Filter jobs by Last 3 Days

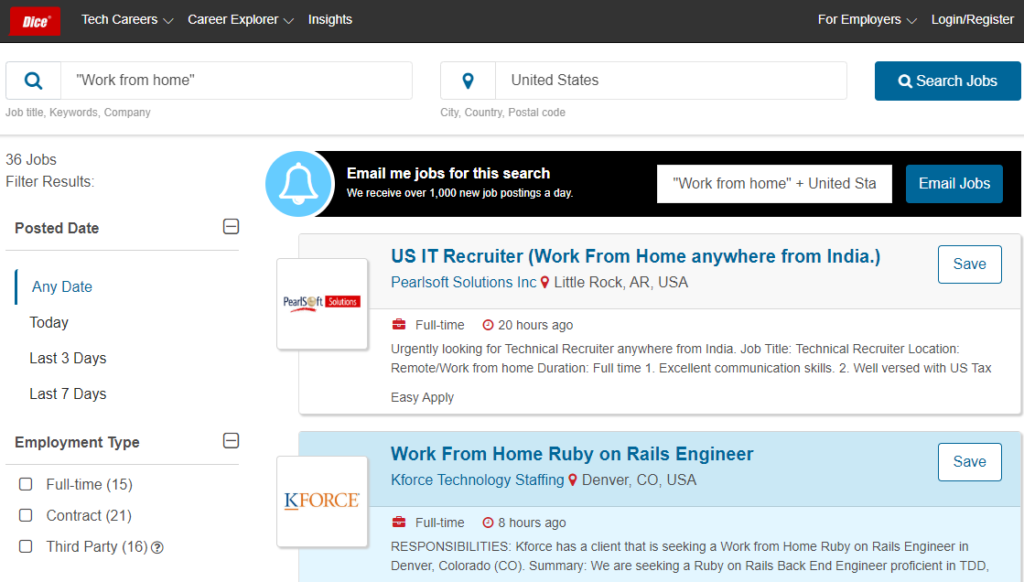tap(68, 358)
